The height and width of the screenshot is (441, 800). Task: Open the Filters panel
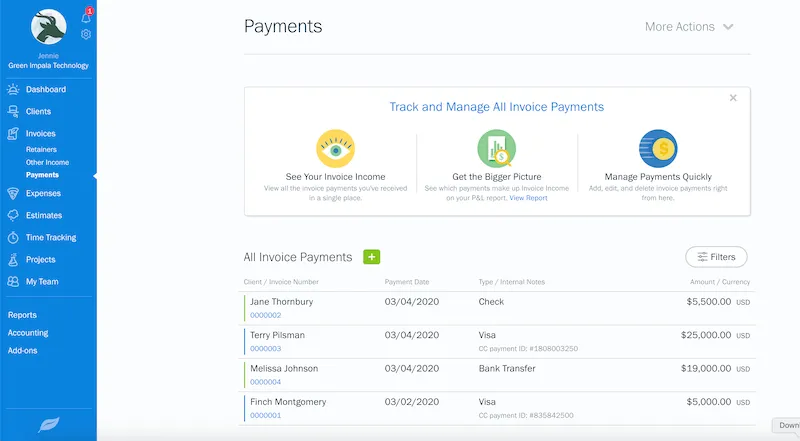tap(716, 257)
